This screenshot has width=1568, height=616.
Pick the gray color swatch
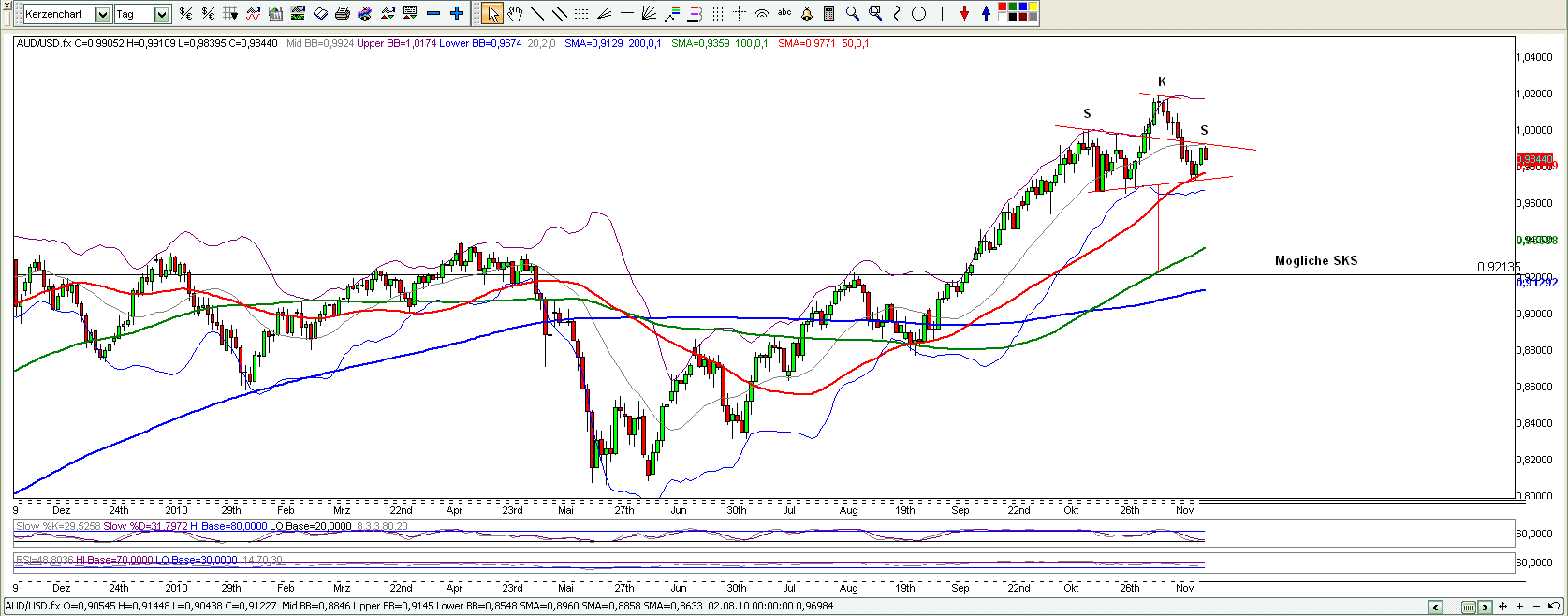click(1033, 17)
